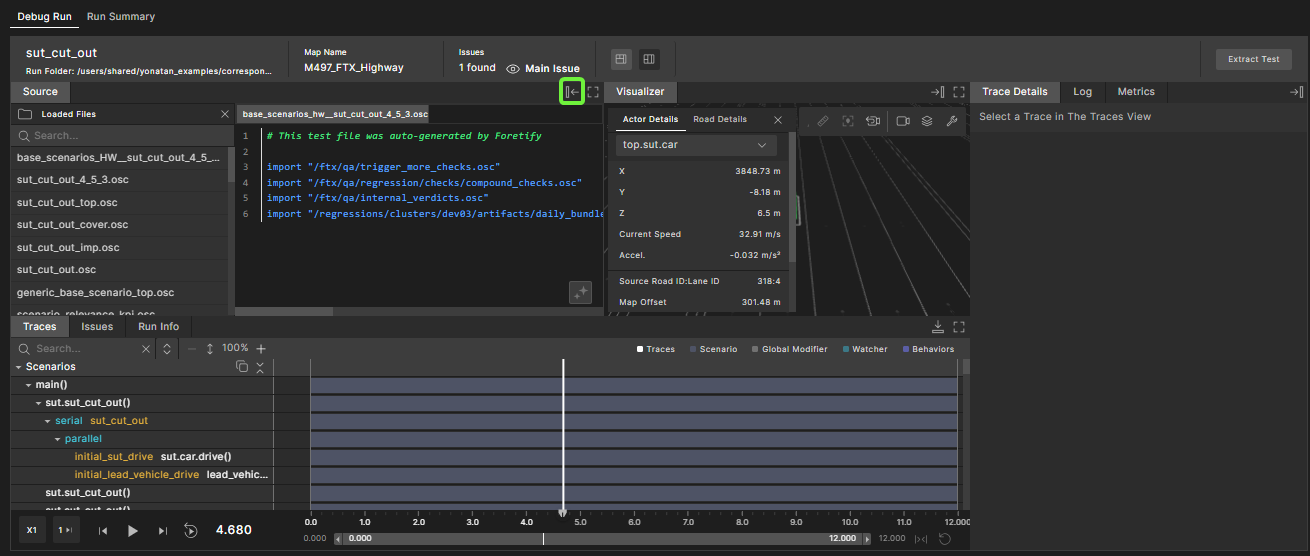Maximize the Visualizer panel to fullscreen
Screen dimensions: 1310x556
[958, 92]
